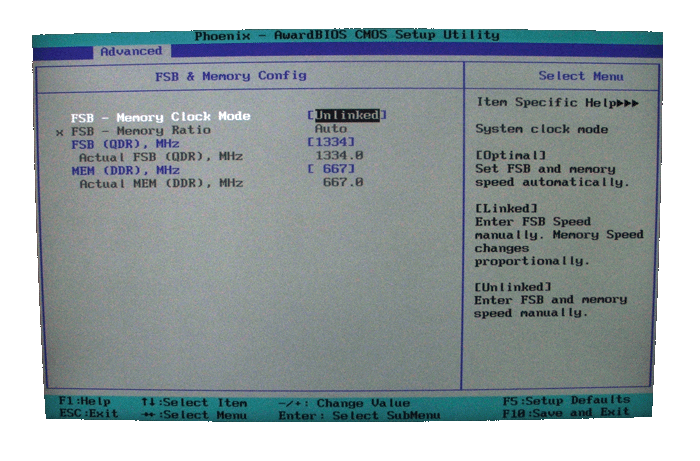Click the 1334.0 actual FSB reading
700x461 pixels.
pos(339,155)
